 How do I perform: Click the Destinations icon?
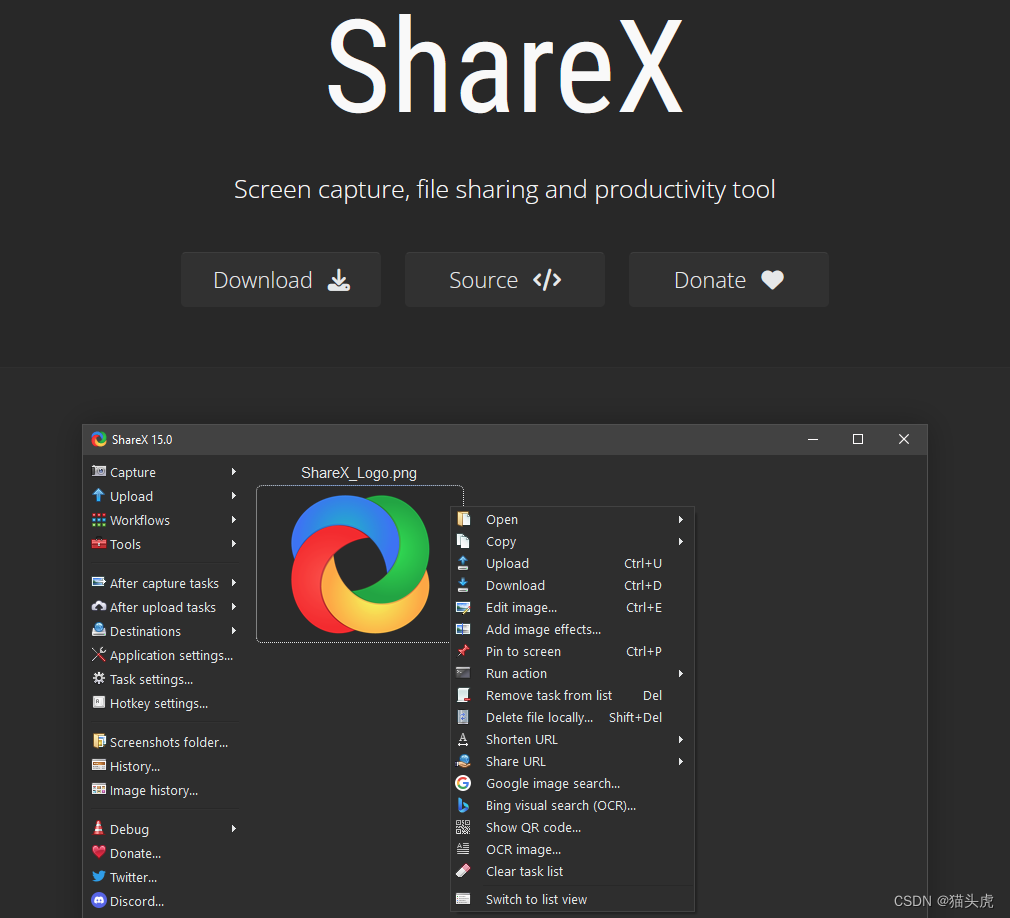(99, 629)
